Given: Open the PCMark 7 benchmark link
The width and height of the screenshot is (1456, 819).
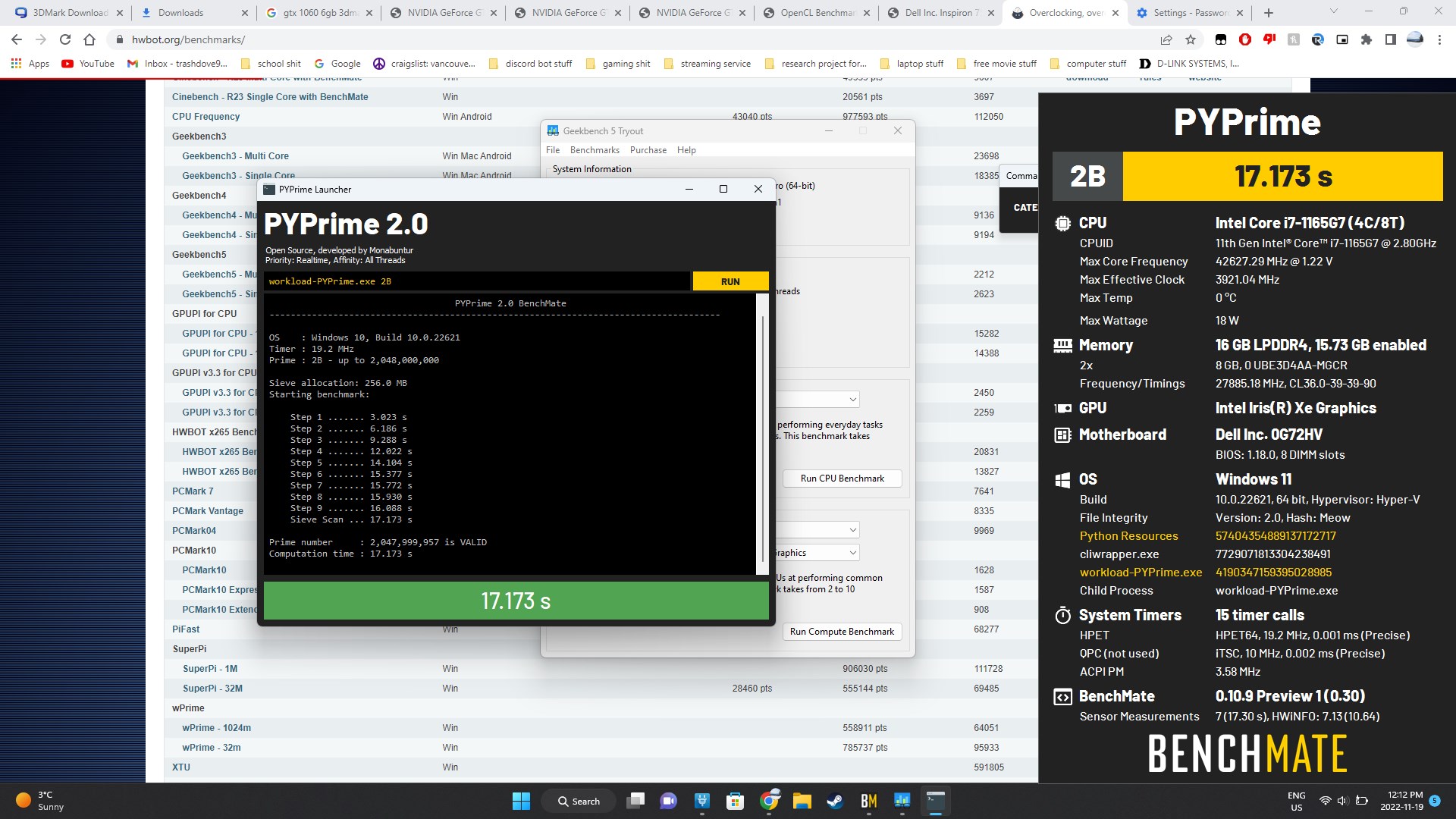Looking at the screenshot, I should (193, 491).
